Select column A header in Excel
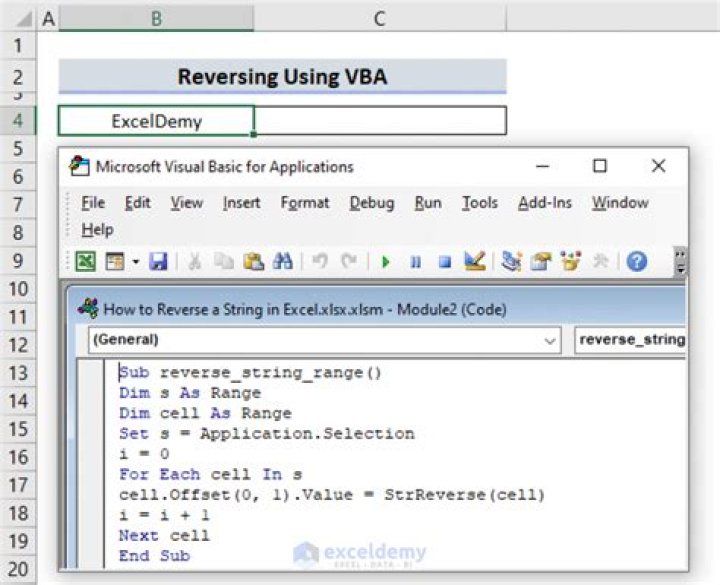This screenshot has height=585, width=720. pyautogui.click(x=48, y=19)
